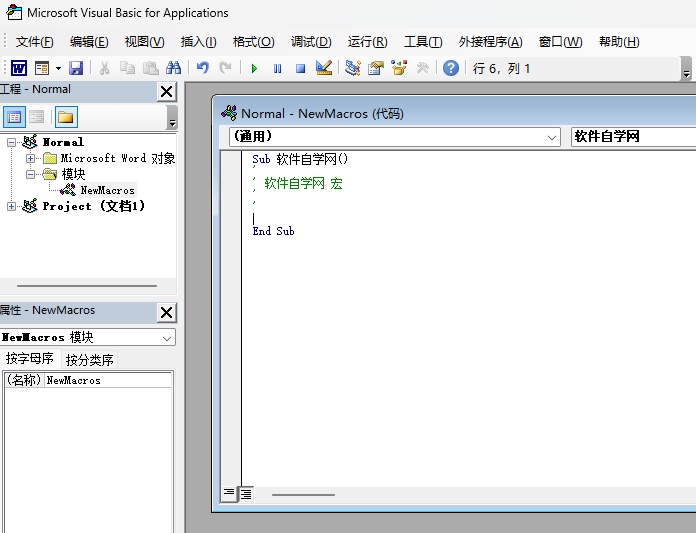Expand Project (文档1) tree node
Screen dimensions: 696x533
[x=12, y=206]
